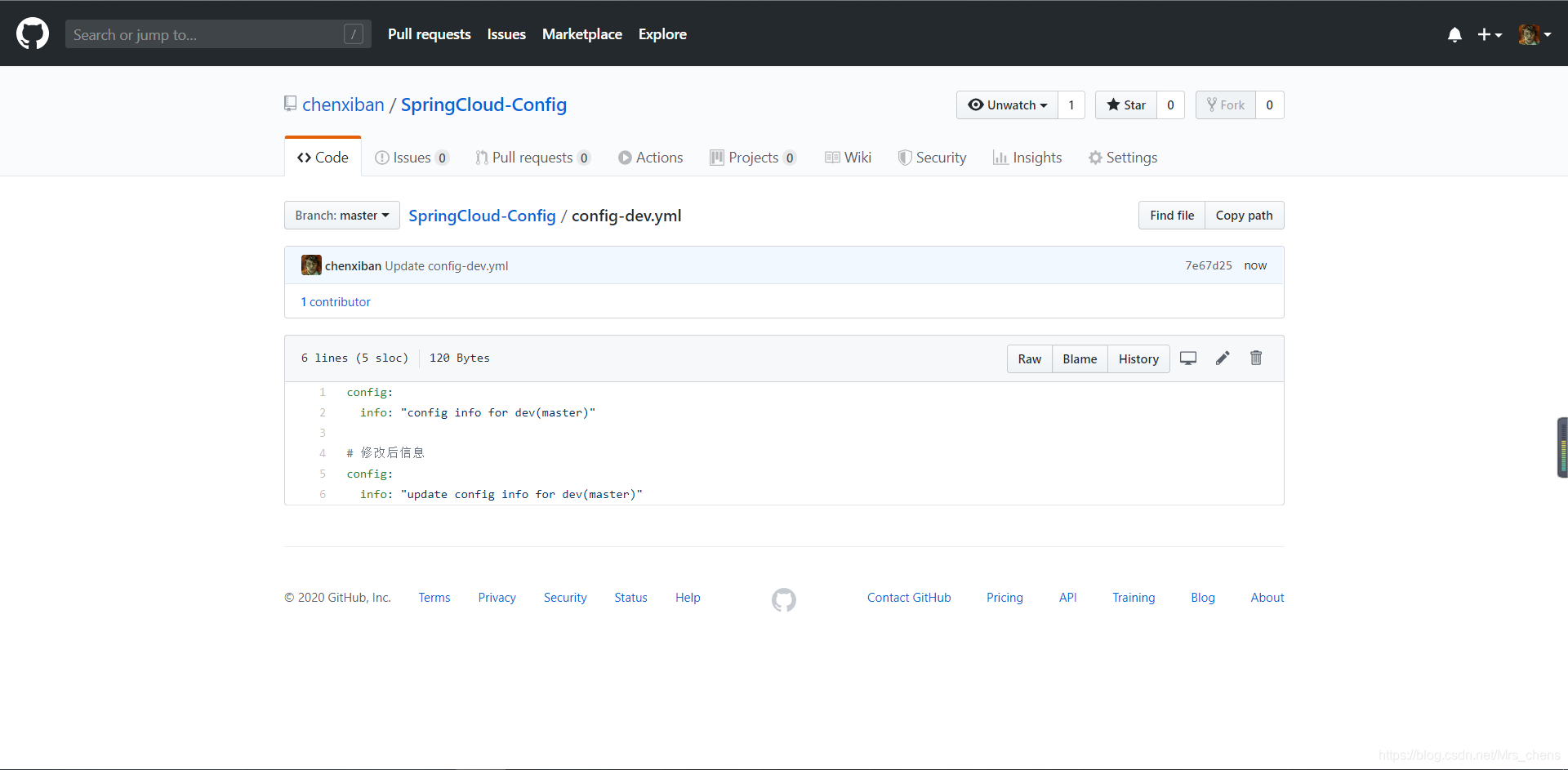The width and height of the screenshot is (1568, 770).
Task: Focus the Search or jump to field
Action: point(218,34)
